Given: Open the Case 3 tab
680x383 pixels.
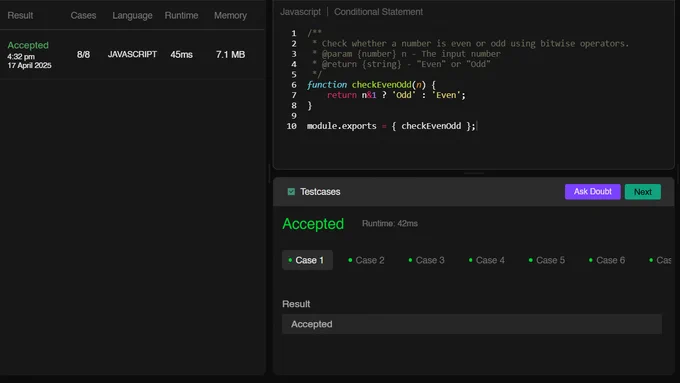Looking at the screenshot, I should point(427,260).
